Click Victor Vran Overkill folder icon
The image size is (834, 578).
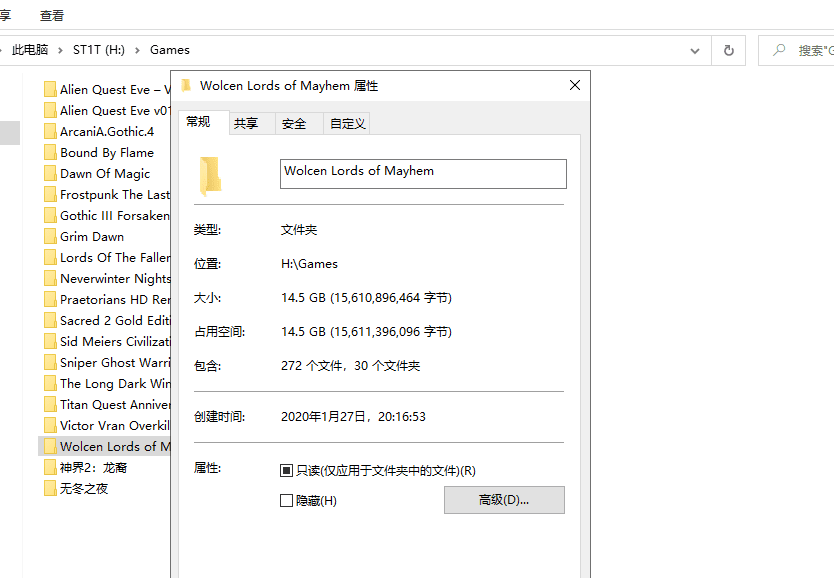click(51, 425)
